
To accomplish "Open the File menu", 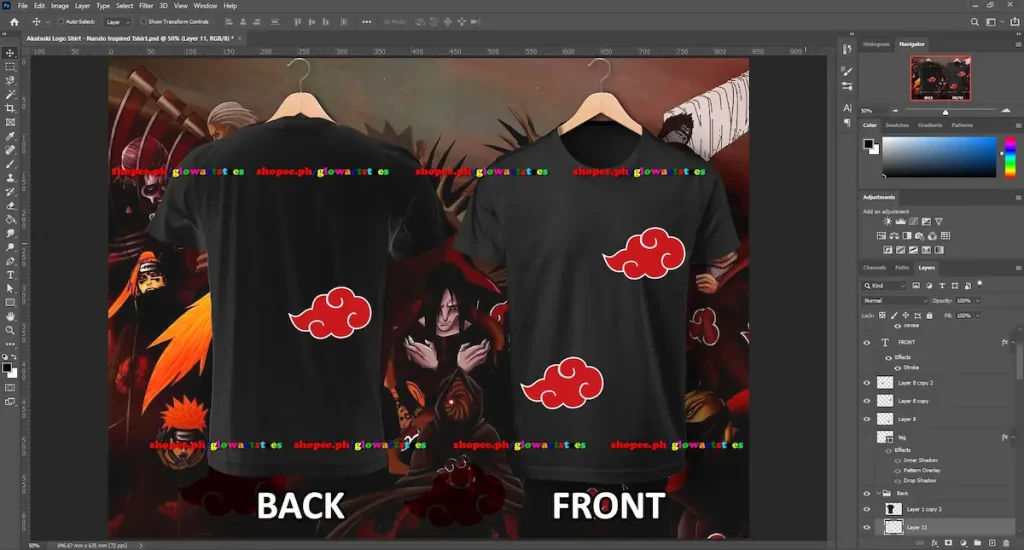I will pos(23,5).
